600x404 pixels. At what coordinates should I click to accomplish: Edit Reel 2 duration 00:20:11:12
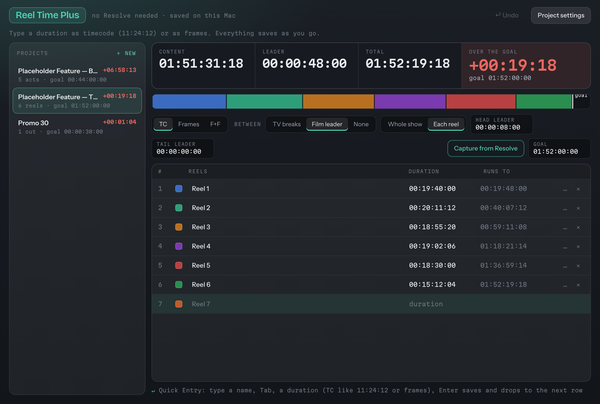432,208
